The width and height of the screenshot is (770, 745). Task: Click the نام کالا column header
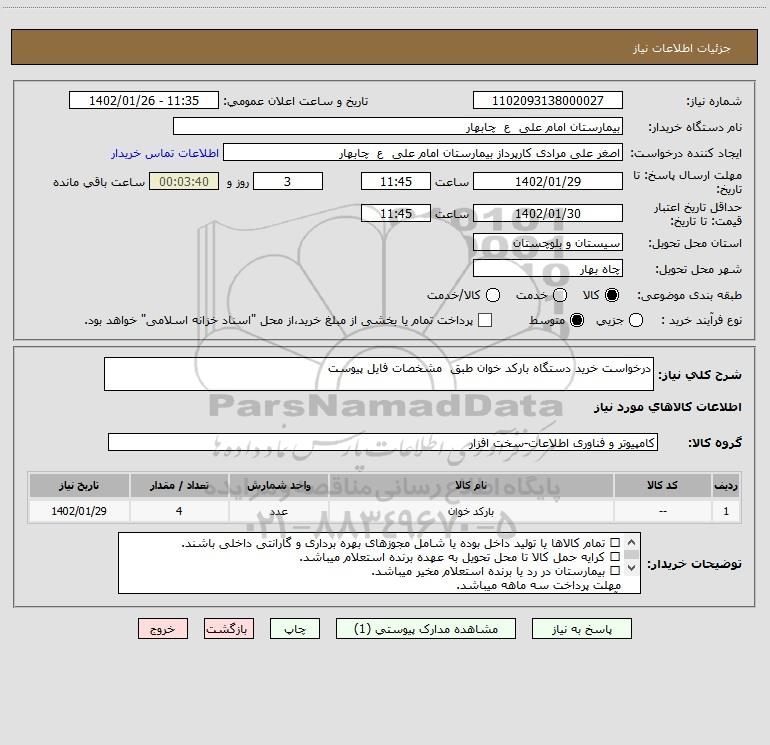[470, 486]
